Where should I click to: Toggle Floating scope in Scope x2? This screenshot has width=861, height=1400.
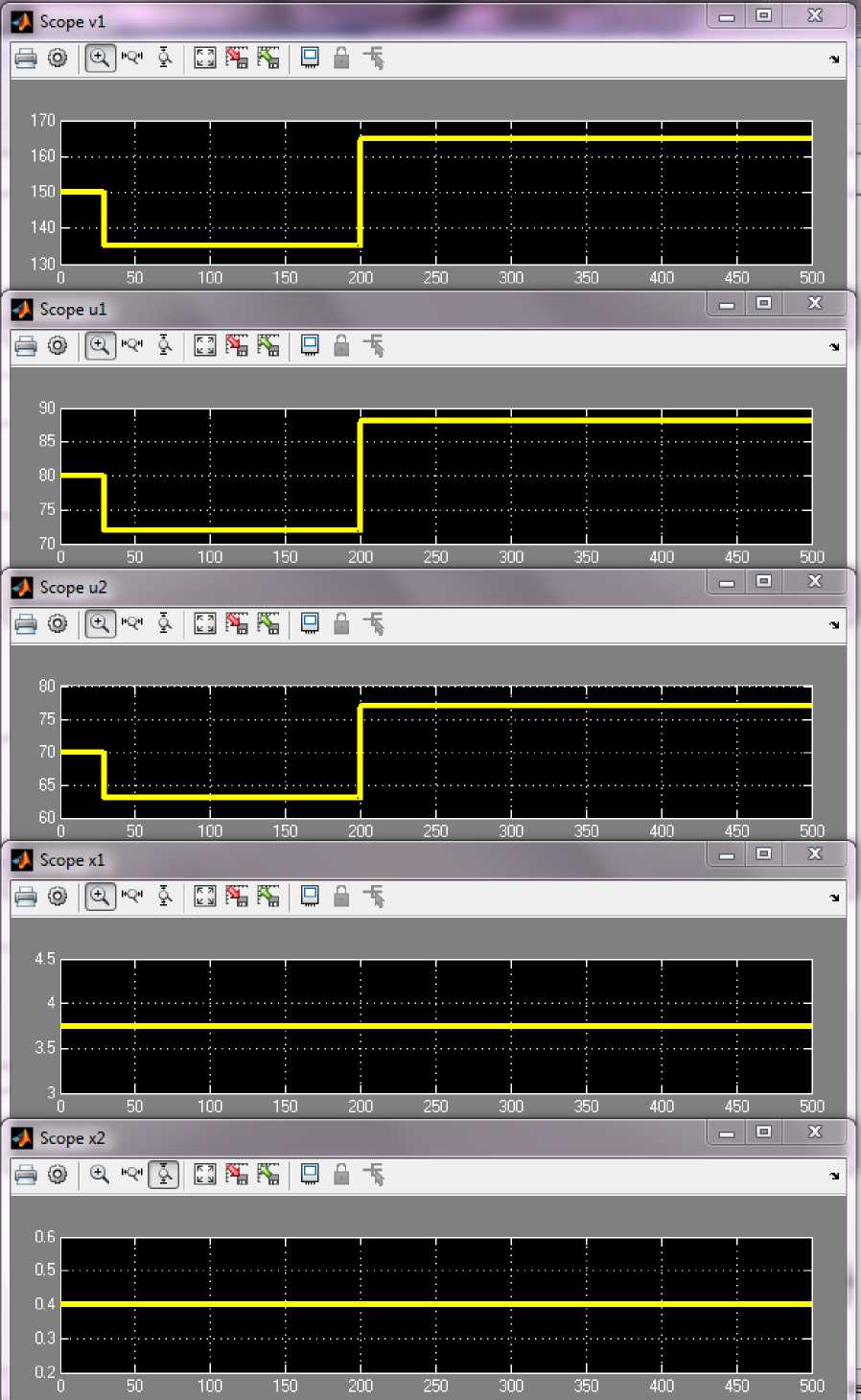pyautogui.click(x=310, y=1175)
